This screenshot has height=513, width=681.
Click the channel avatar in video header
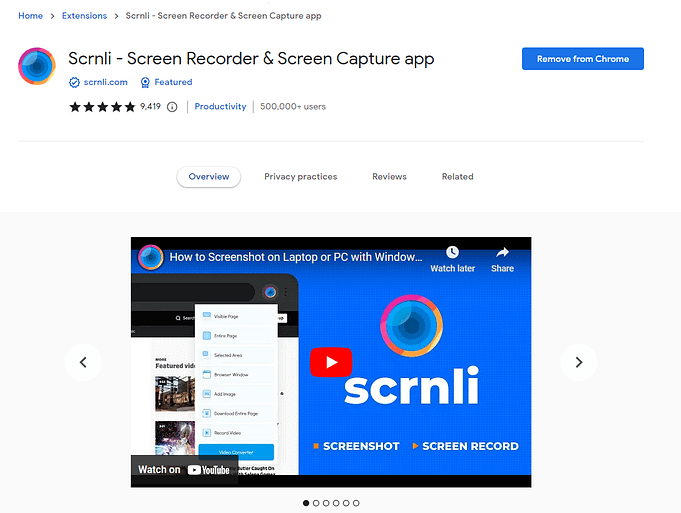pos(151,257)
